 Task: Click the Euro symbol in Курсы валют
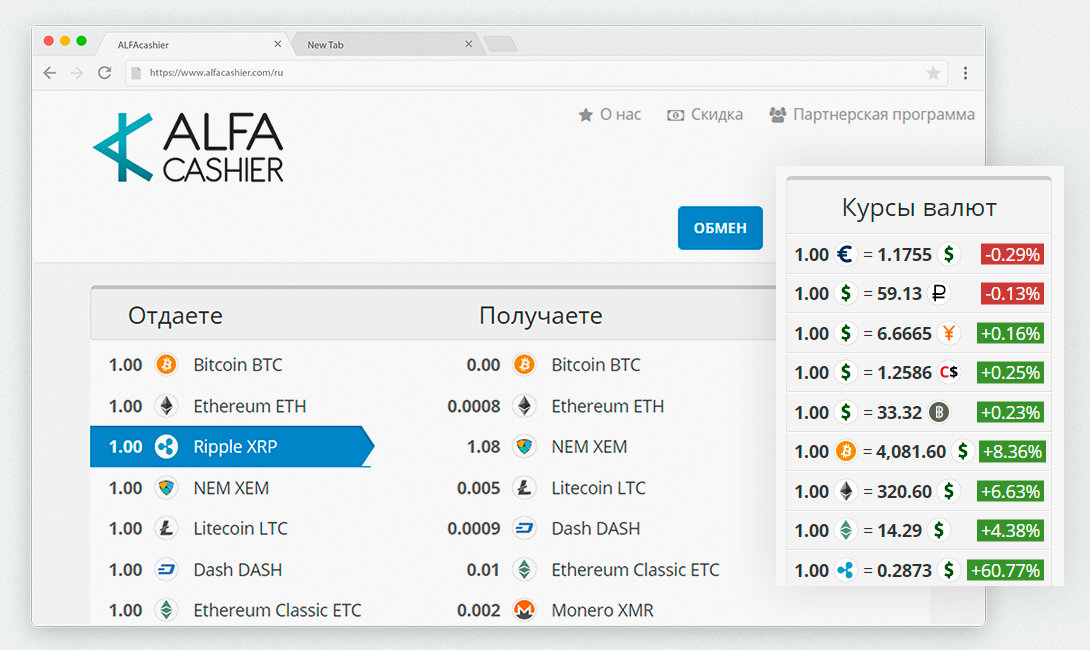click(845, 254)
